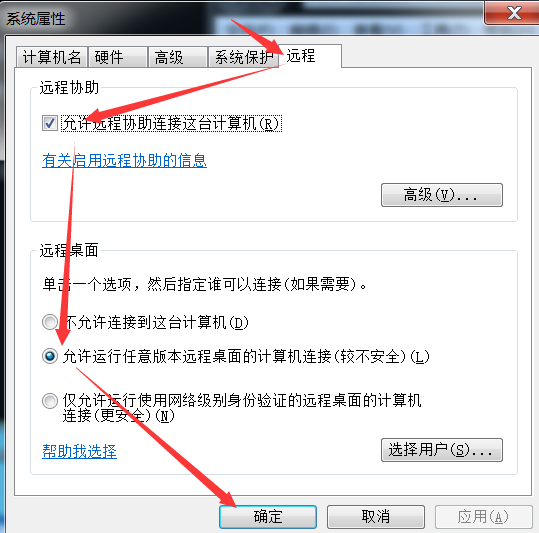Confirm with the 确定 button
The image size is (539, 533).
(268, 517)
